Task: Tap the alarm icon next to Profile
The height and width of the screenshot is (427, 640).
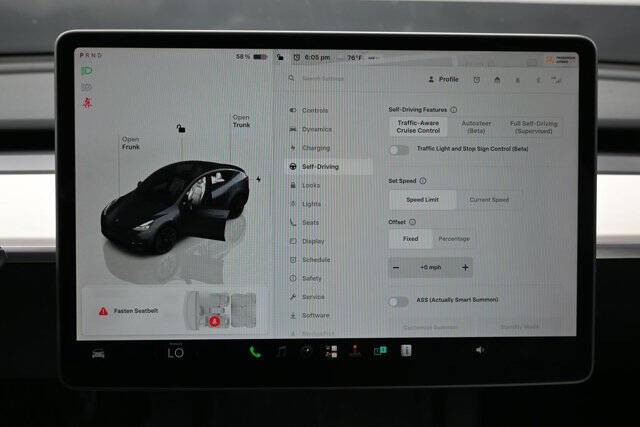Action: 476,80
